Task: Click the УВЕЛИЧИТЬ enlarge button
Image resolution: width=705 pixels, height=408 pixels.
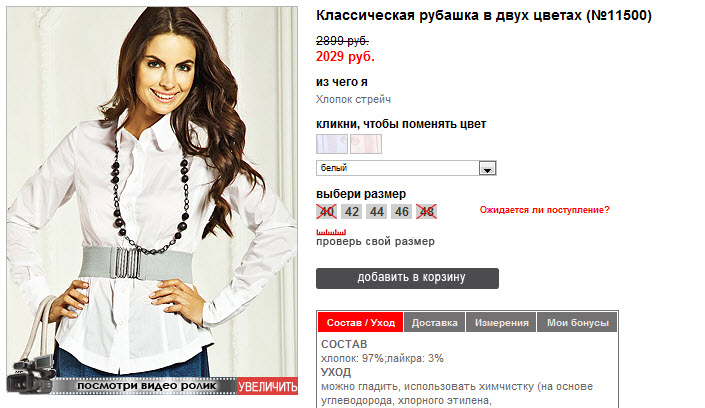Action: point(268,386)
